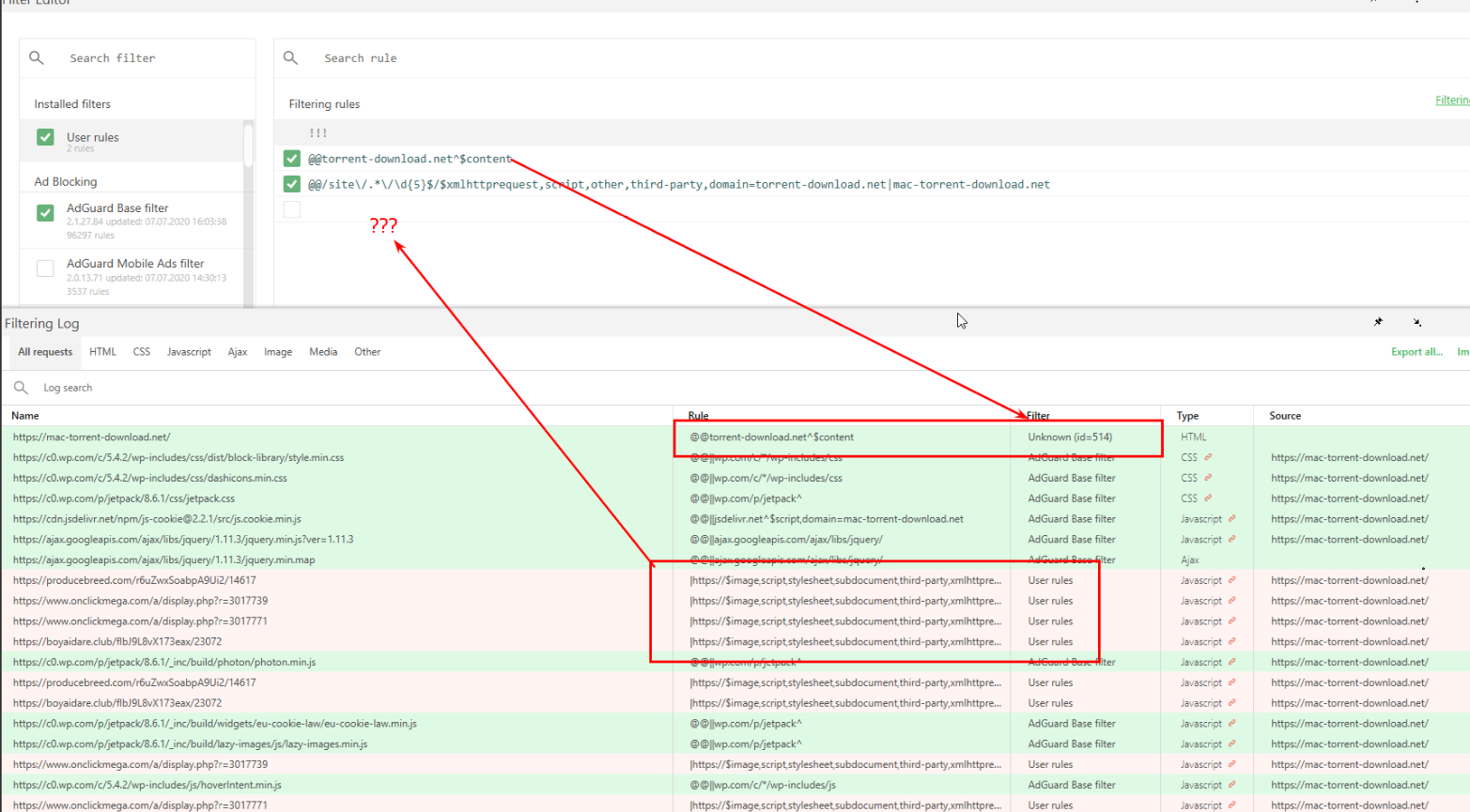Sort log by Rule column header
Screen dimensions: 1470x812
click(698, 416)
